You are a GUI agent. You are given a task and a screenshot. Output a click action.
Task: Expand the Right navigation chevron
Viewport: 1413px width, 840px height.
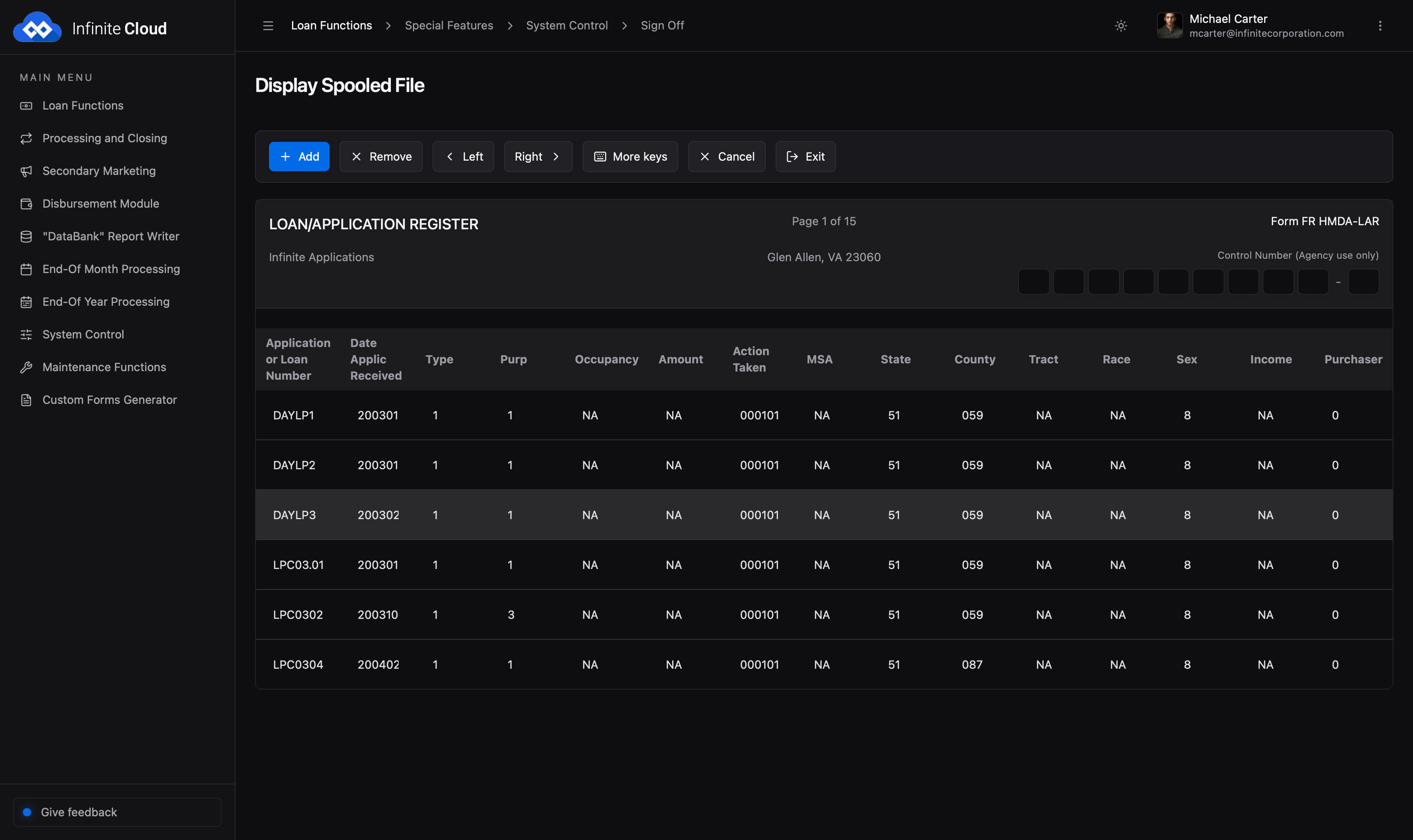pos(556,156)
